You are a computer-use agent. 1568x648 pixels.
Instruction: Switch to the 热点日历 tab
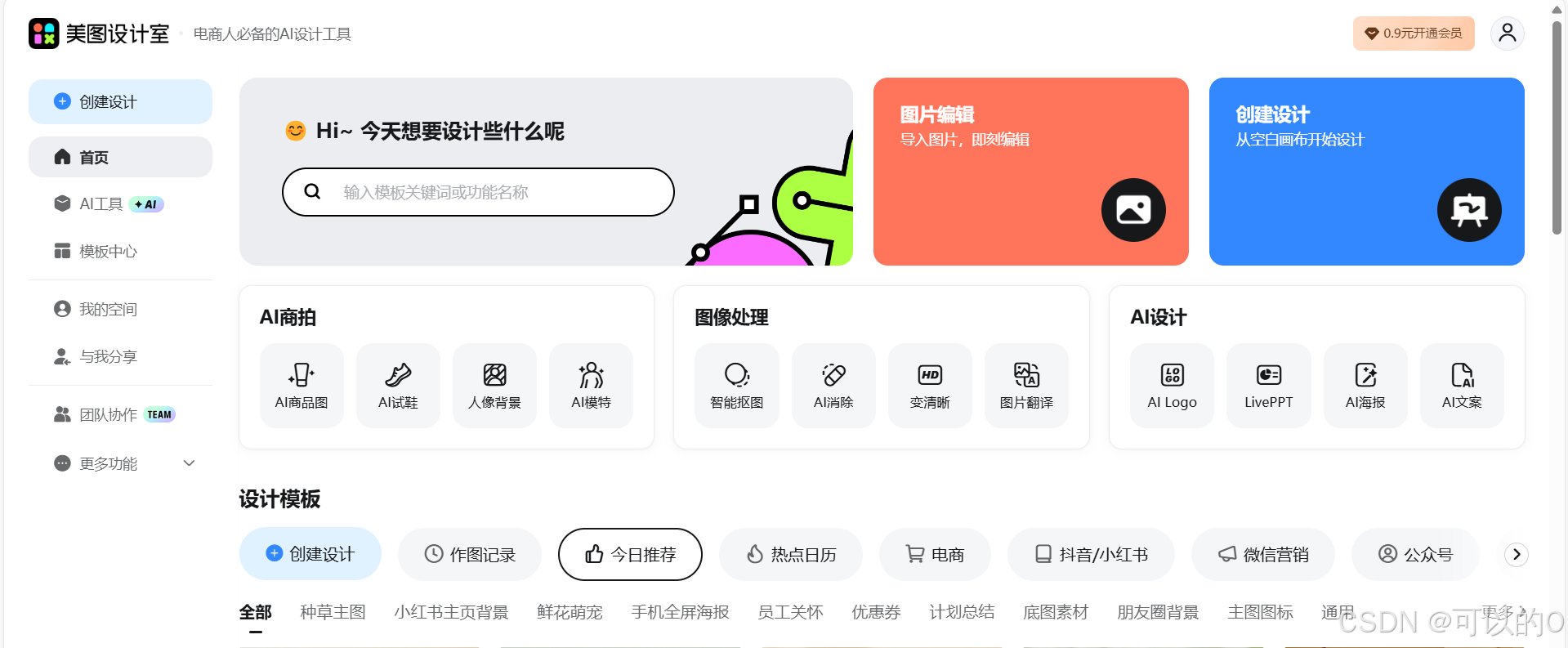(x=791, y=554)
